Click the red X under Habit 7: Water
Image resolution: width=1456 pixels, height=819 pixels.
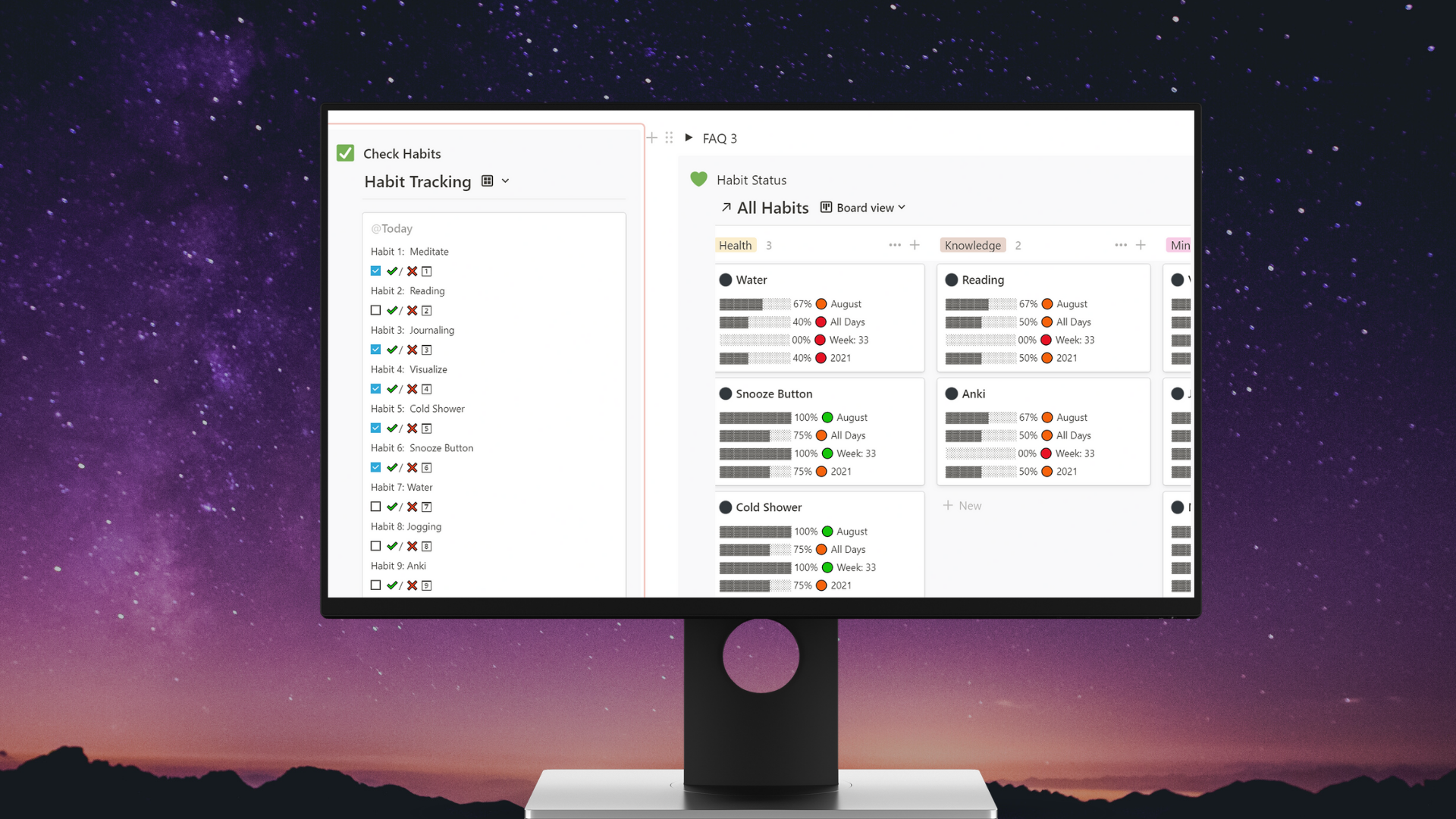(412, 507)
